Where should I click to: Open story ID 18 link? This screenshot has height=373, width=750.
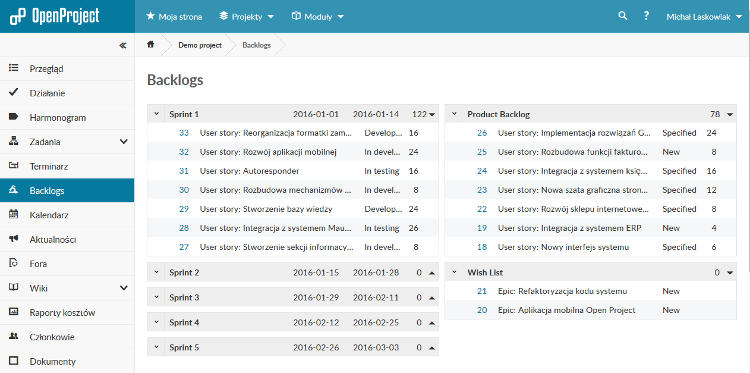pyautogui.click(x=482, y=247)
